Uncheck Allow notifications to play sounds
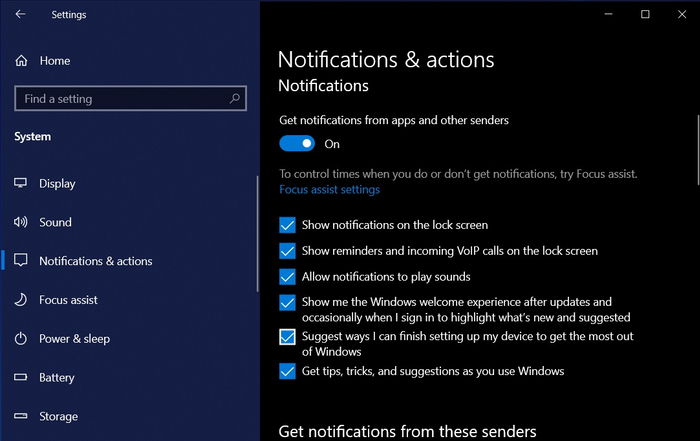 coord(287,277)
